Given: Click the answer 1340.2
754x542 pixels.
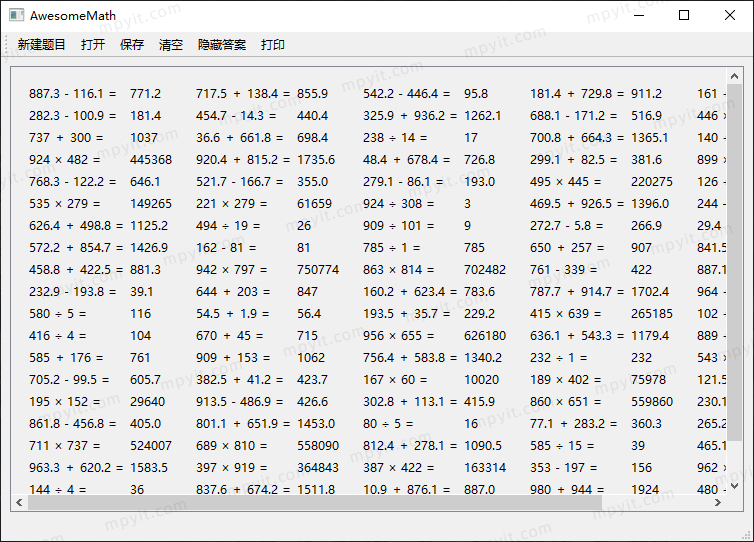Looking at the screenshot, I should coord(483,358).
